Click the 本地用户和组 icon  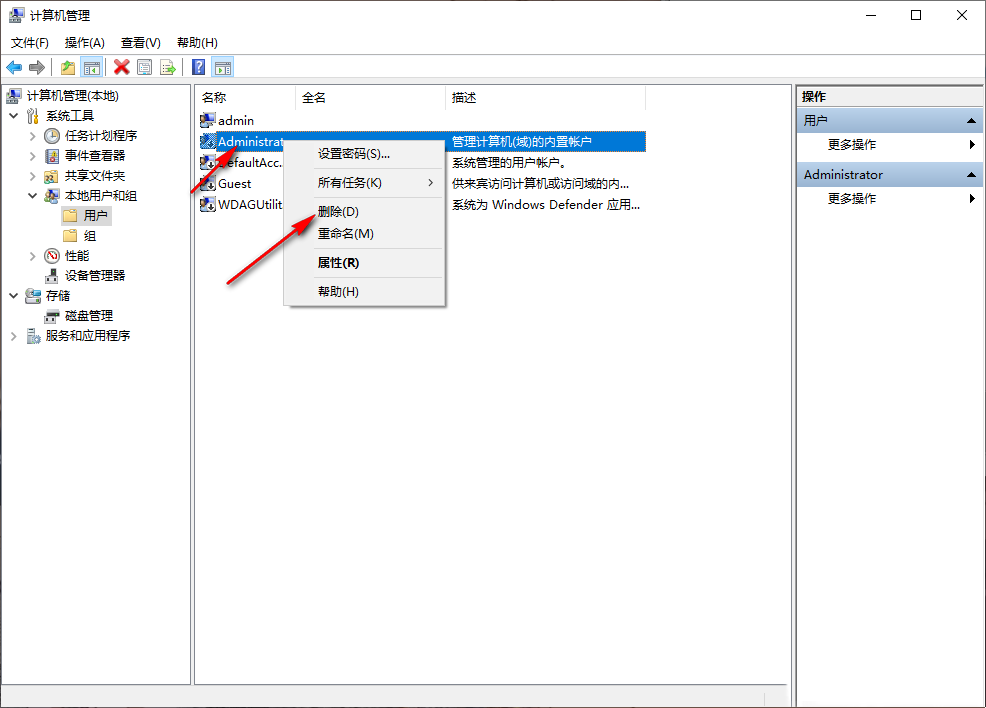click(x=52, y=196)
